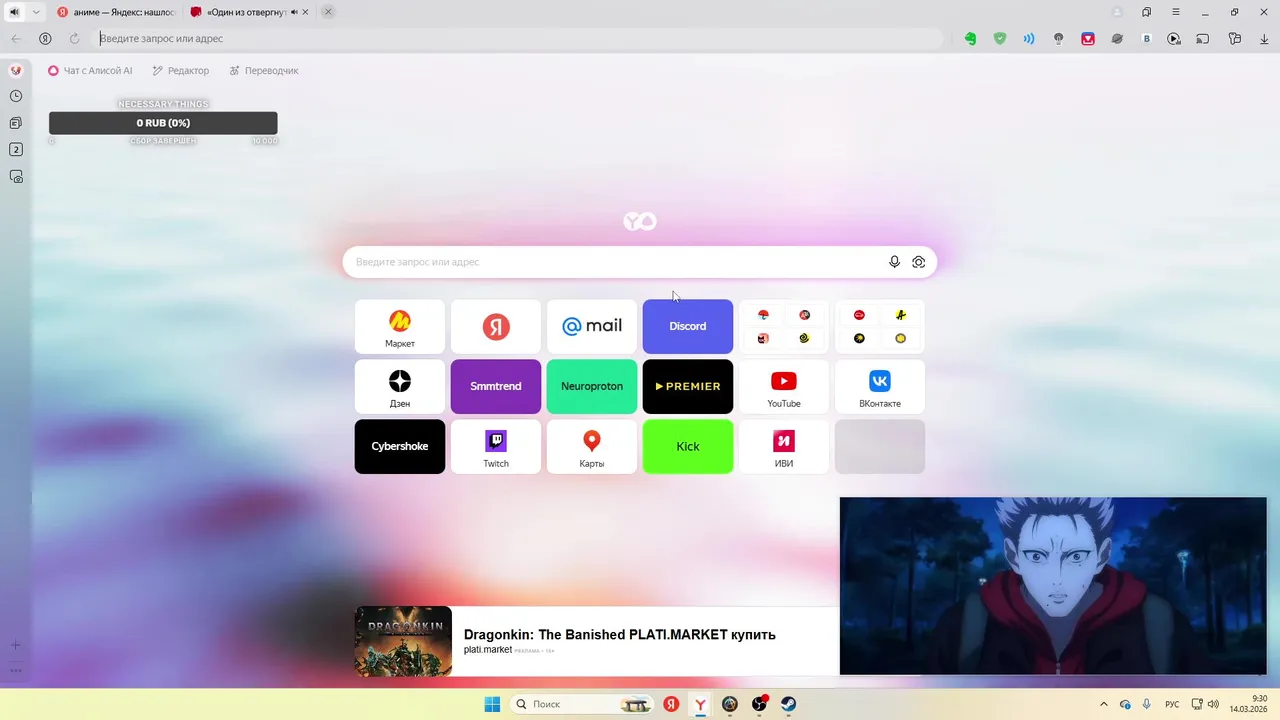
Task: Open the PREMIER tile
Action: (x=688, y=387)
